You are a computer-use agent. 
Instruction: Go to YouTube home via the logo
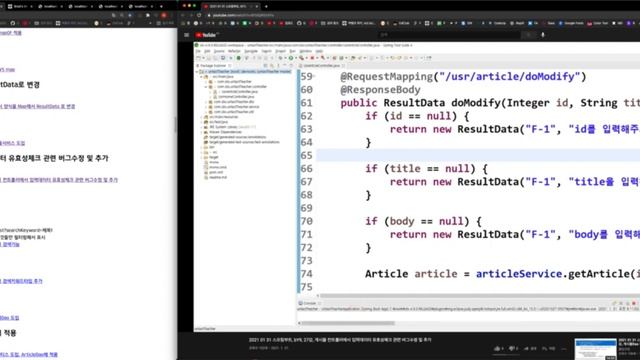tap(206, 35)
